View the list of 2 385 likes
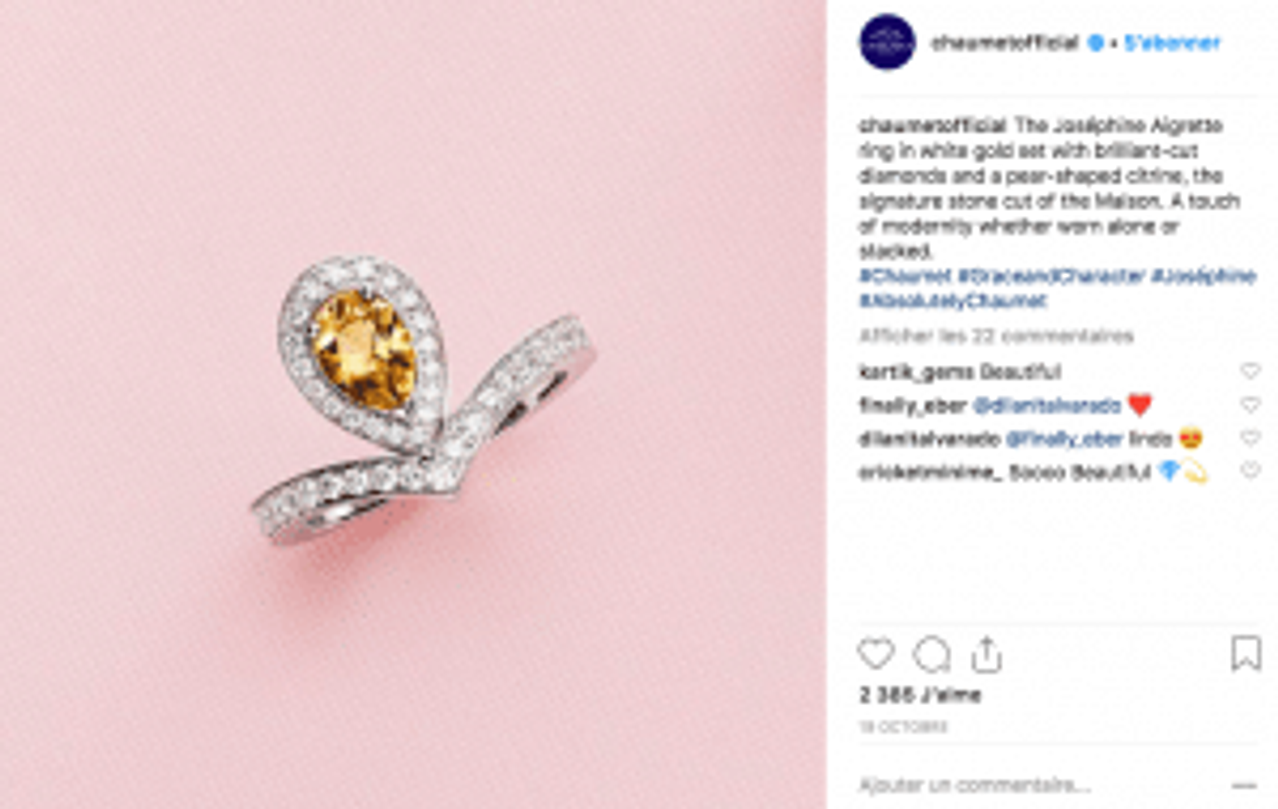This screenshot has height=809, width=1278. (x=920, y=694)
